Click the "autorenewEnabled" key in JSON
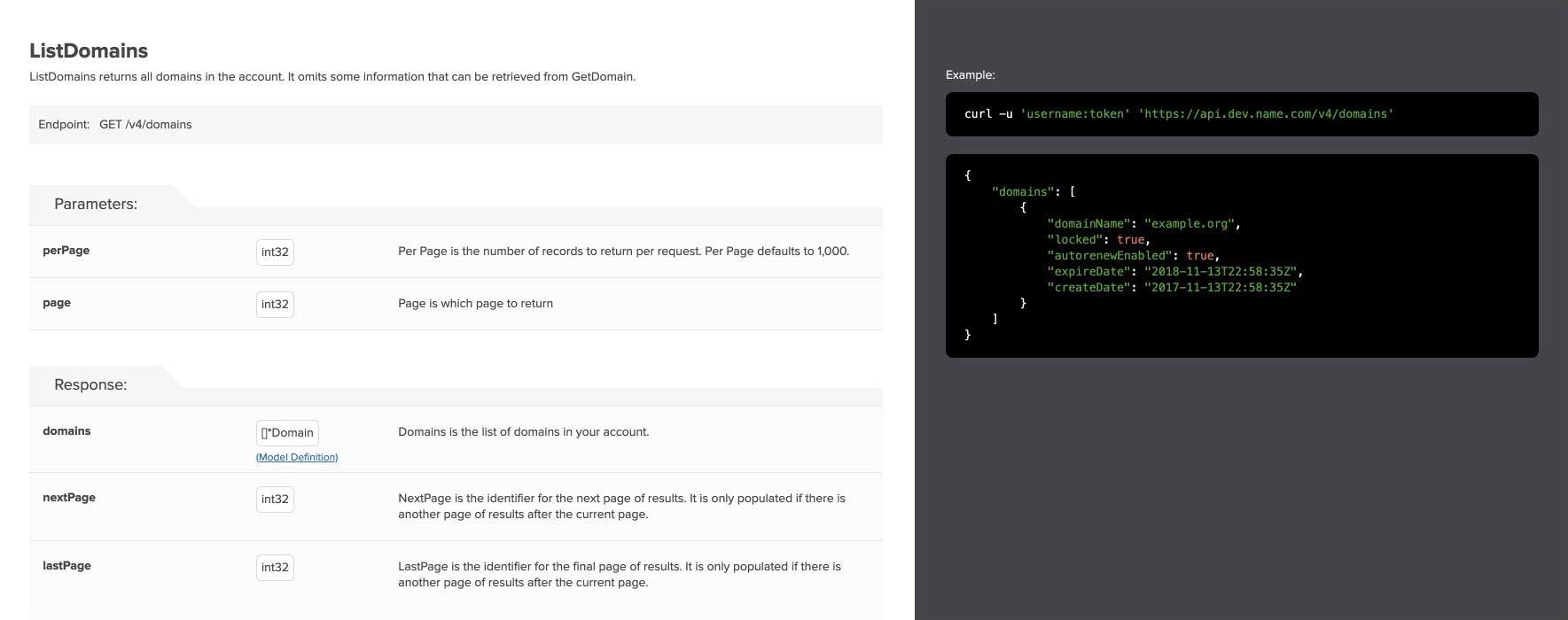This screenshot has height=620, width=1568. 1110,256
